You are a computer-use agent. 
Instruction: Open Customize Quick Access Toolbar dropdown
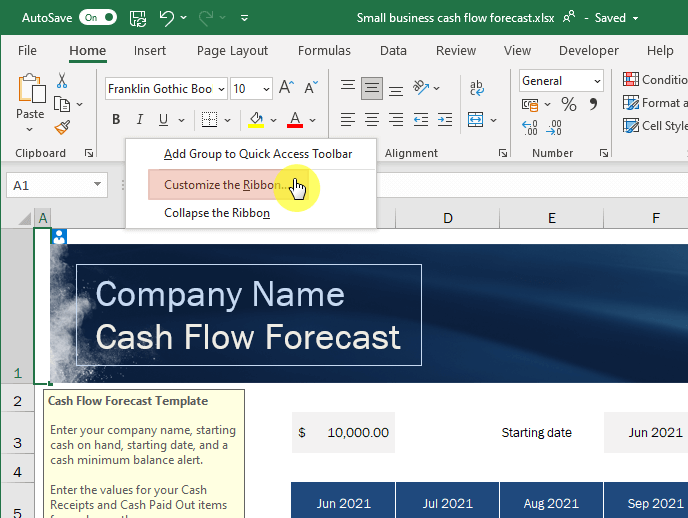pyautogui.click(x=244, y=18)
